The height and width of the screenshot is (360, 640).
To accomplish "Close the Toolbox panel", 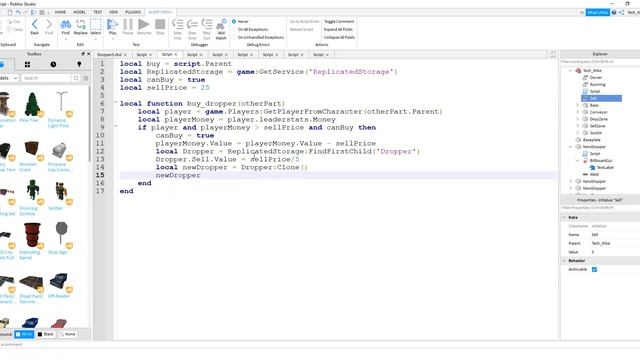I will 89,54.
